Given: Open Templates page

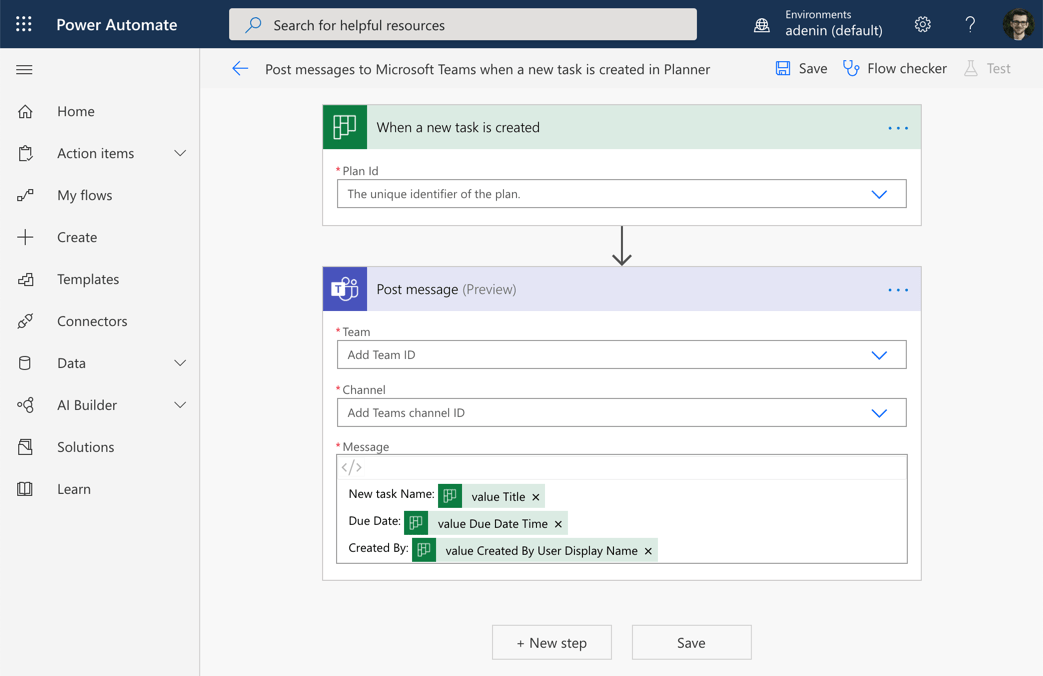Looking at the screenshot, I should click(x=88, y=279).
